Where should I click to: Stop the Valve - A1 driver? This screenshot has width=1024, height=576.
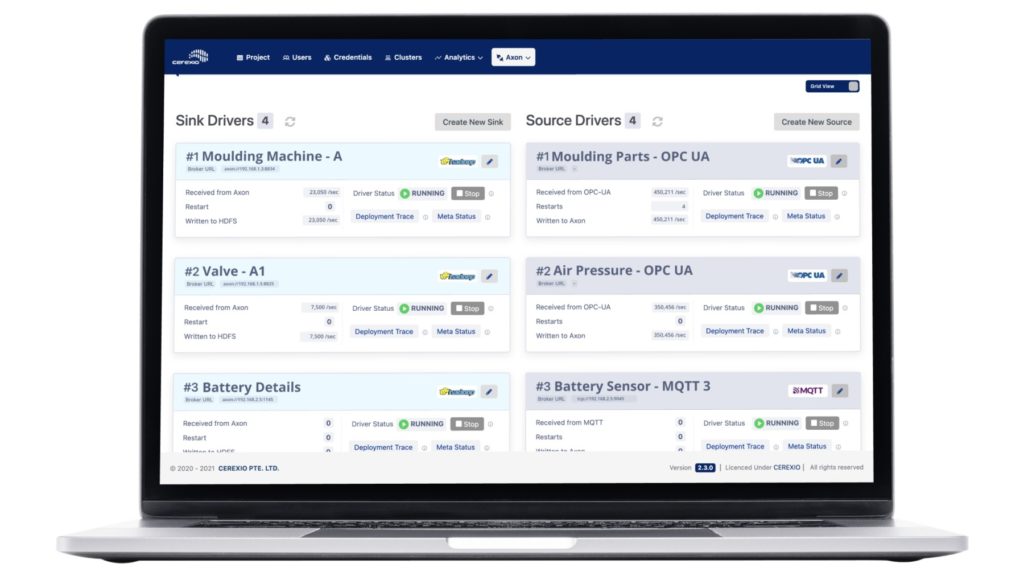(x=468, y=309)
